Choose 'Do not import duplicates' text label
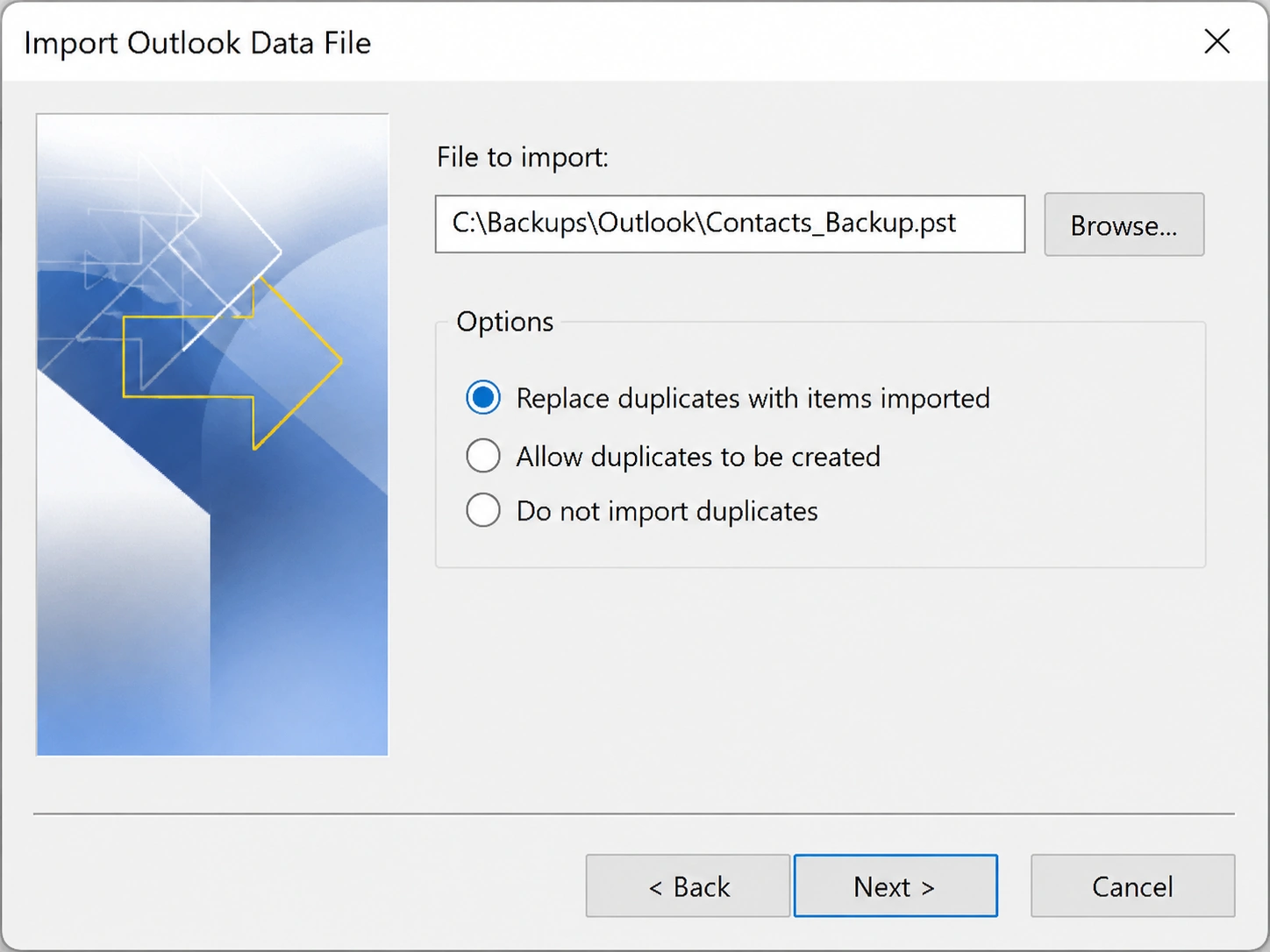Screen dimensions: 1270x952 click(667, 510)
